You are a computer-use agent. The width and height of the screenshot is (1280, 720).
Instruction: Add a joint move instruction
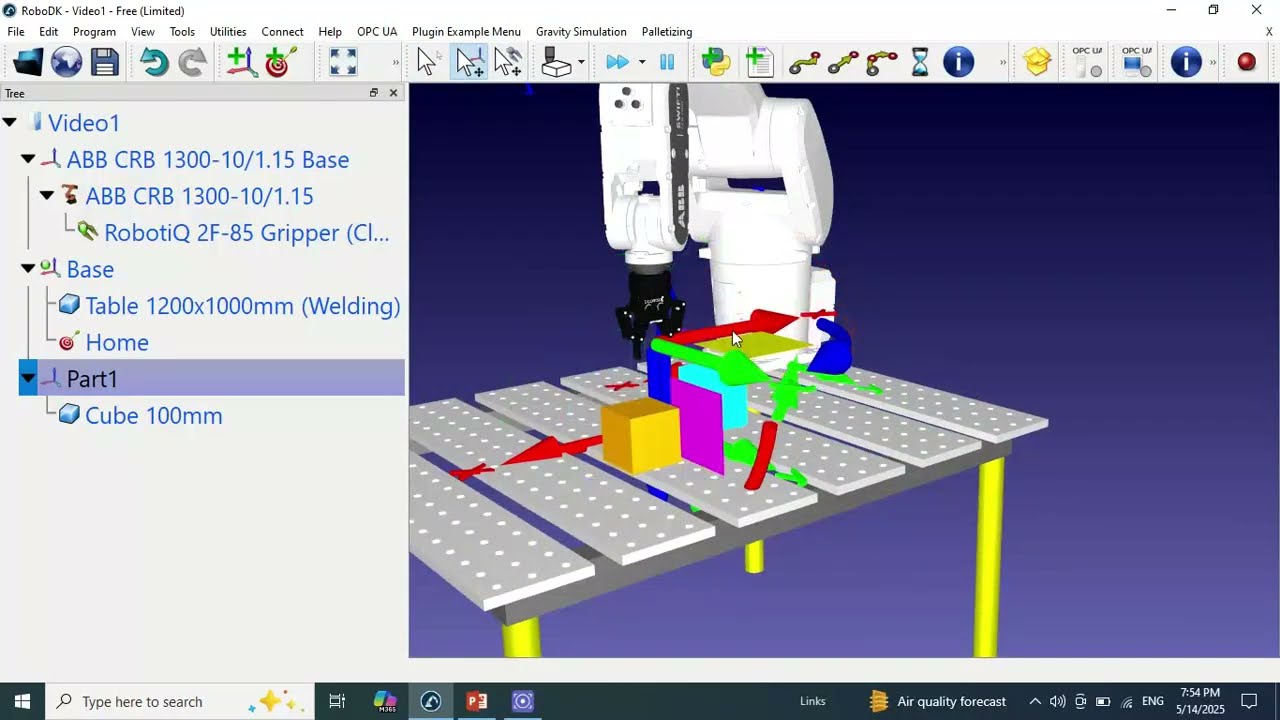[805, 63]
